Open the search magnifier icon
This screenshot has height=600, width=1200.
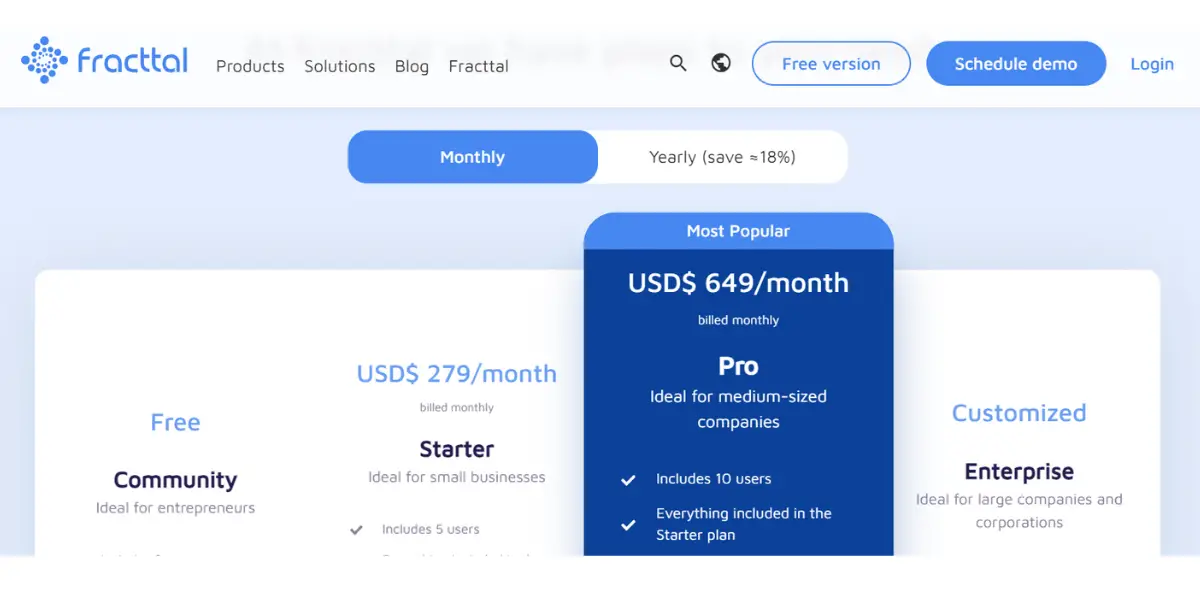point(678,63)
